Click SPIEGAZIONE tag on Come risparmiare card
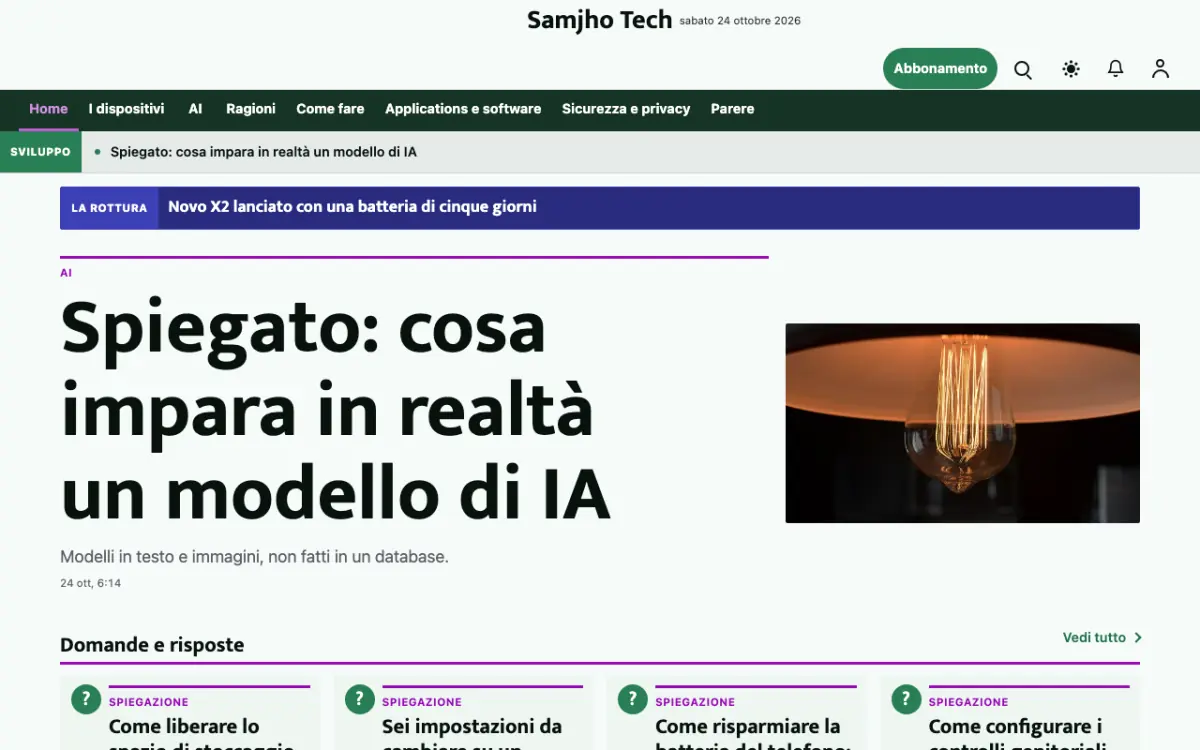This screenshot has height=750, width=1200. click(695, 702)
